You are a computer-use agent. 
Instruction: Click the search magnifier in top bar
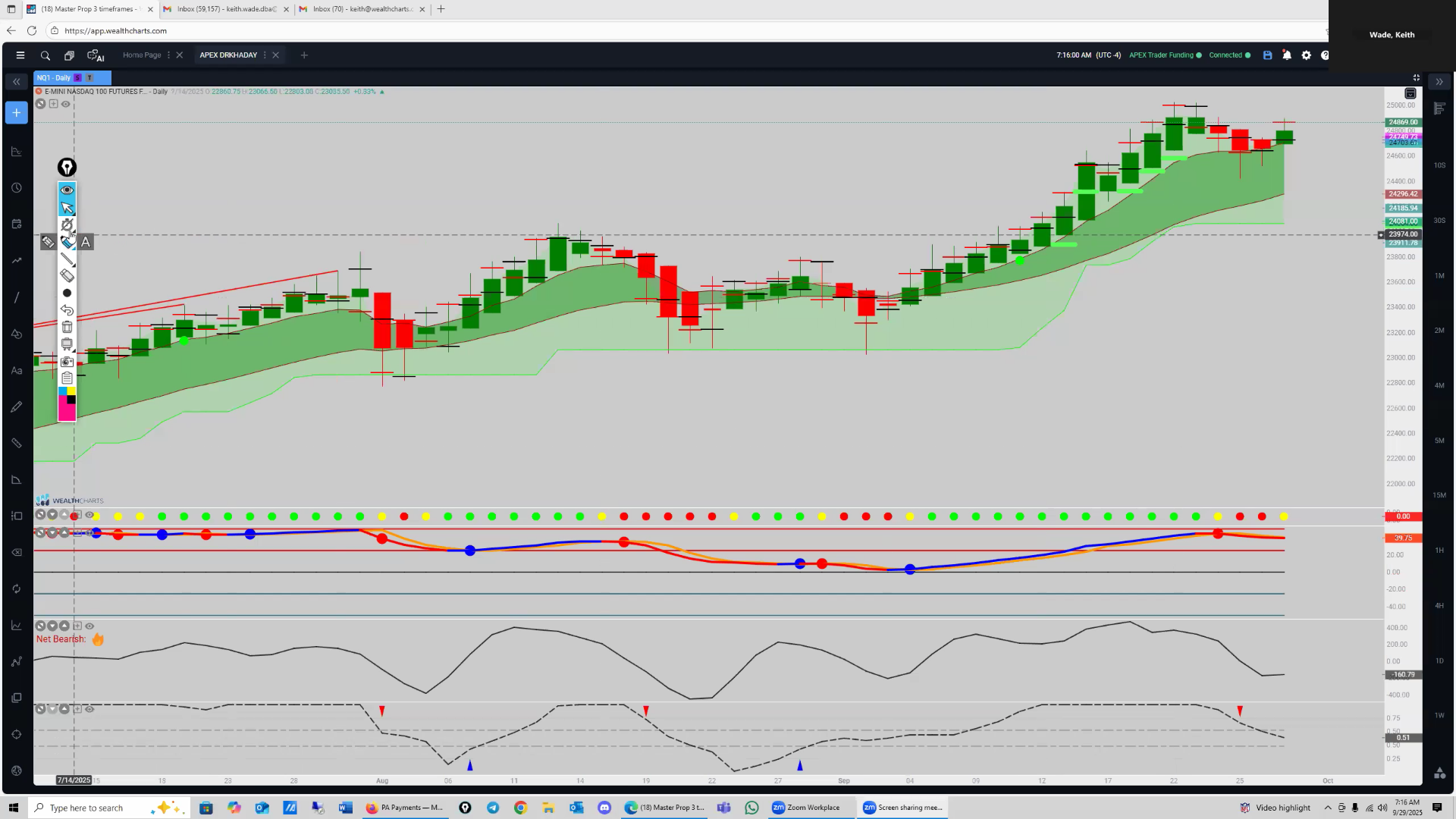[x=45, y=55]
